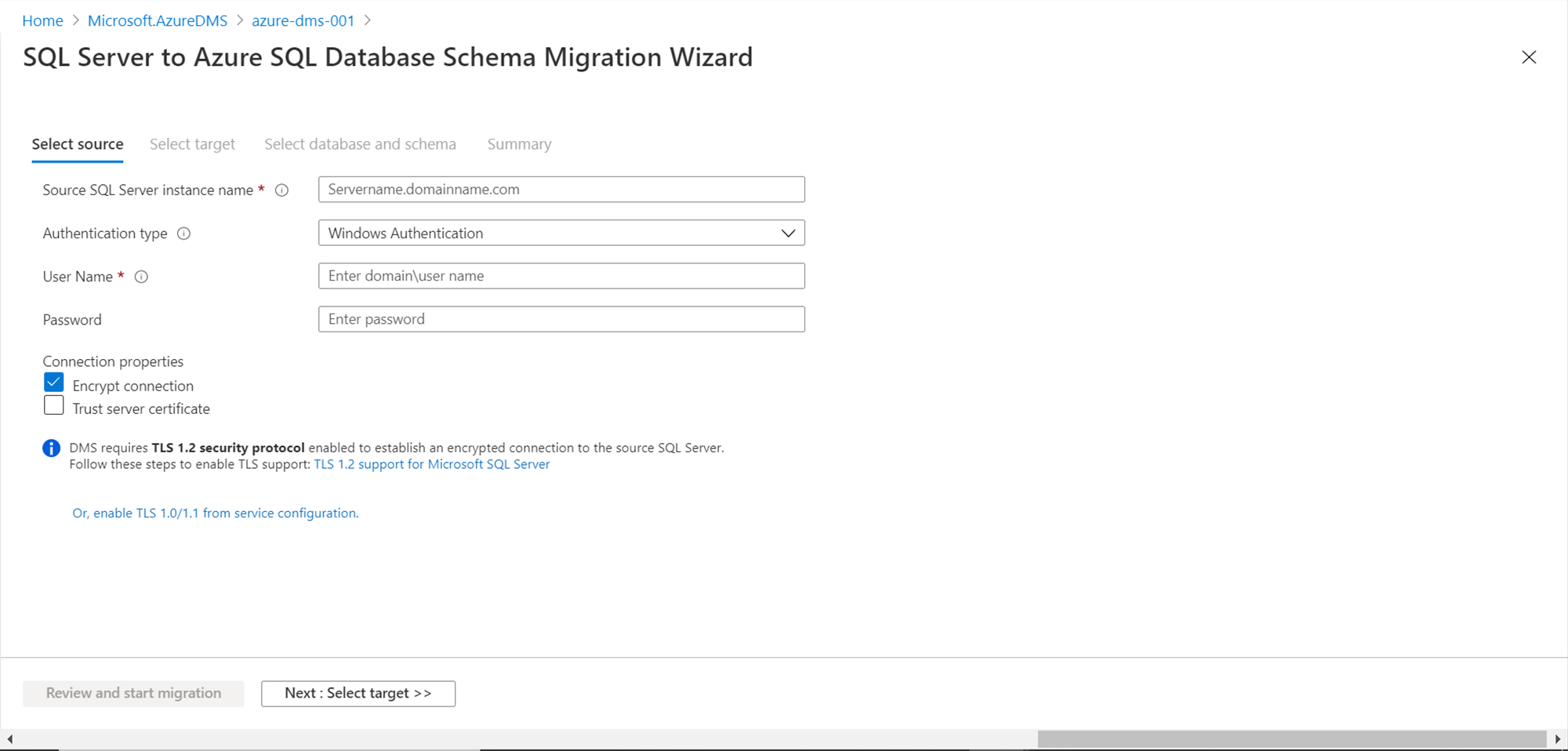Click the info icon next to Authentication type
This screenshot has height=751, width=1568.
click(x=183, y=234)
